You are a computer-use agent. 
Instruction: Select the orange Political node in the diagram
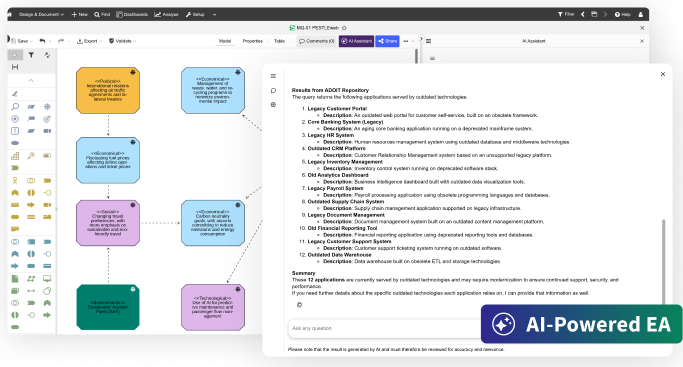pos(108,91)
